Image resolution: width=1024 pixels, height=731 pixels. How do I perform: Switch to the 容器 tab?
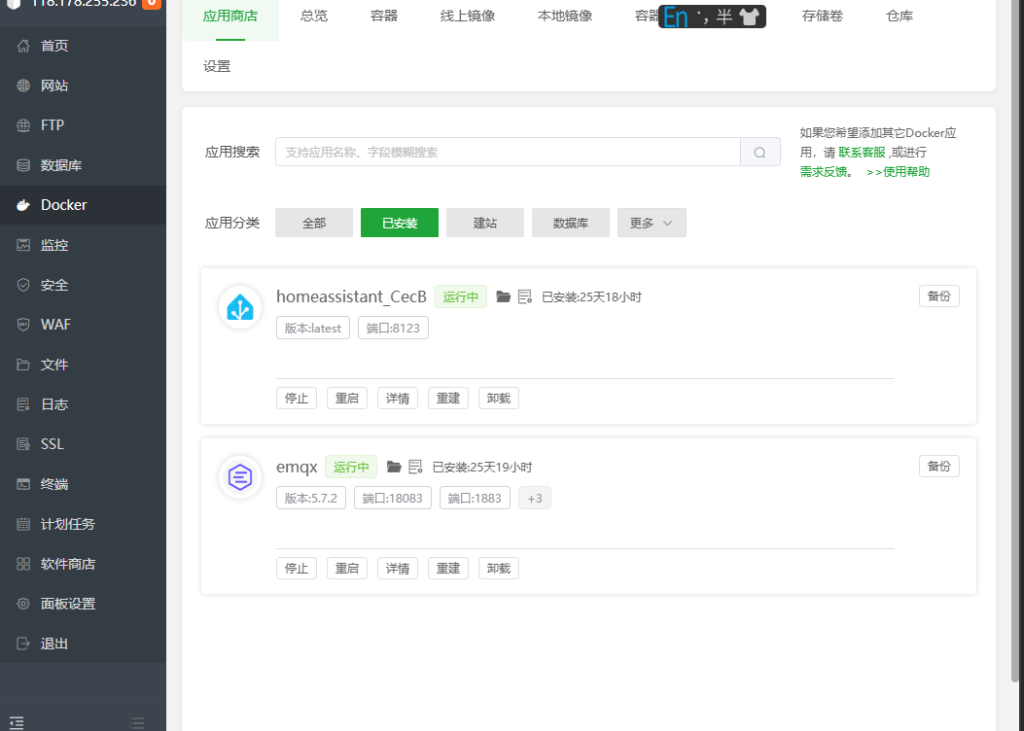384,16
